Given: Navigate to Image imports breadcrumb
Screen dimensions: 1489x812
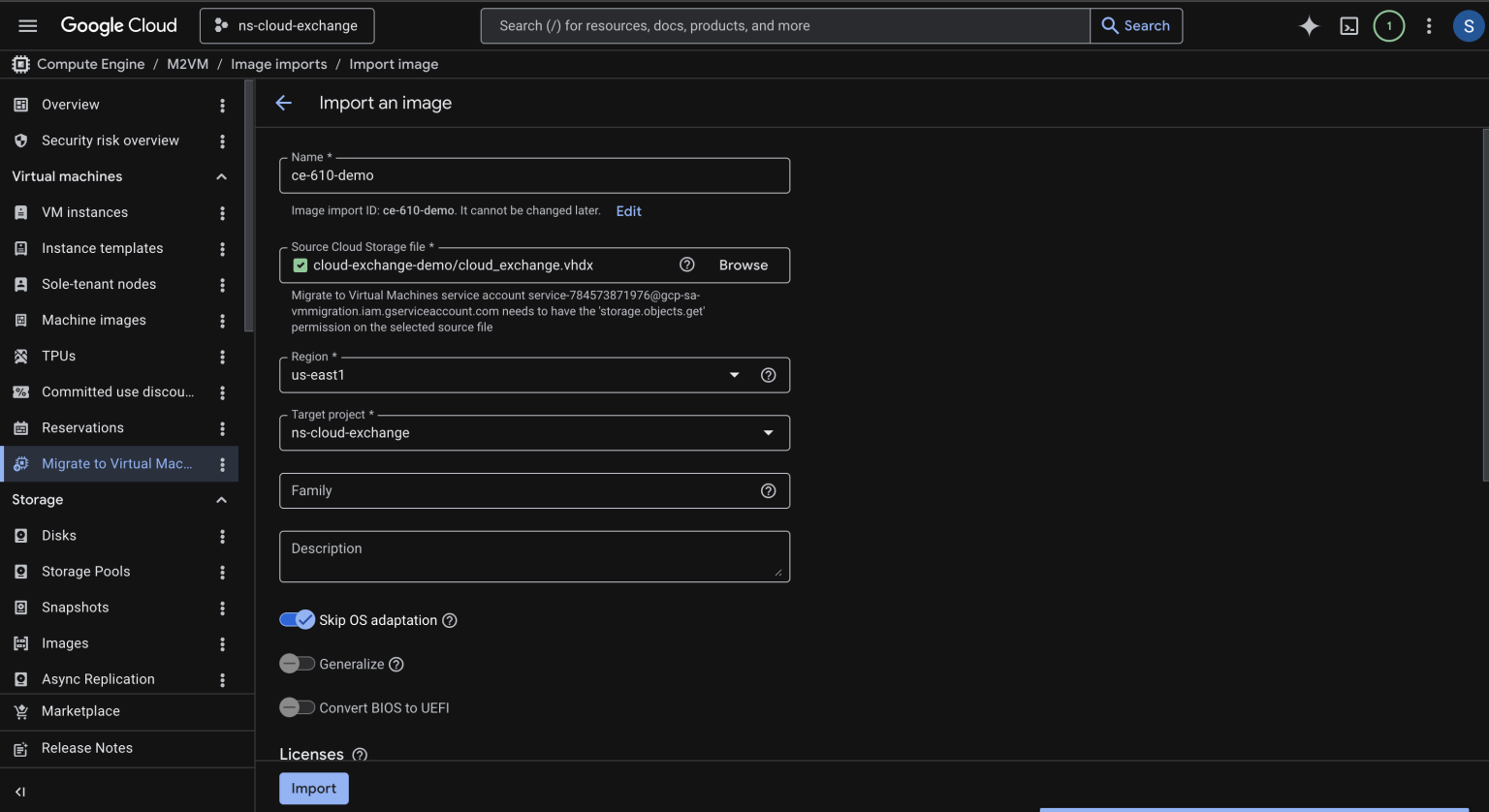Looking at the screenshot, I should [279, 64].
